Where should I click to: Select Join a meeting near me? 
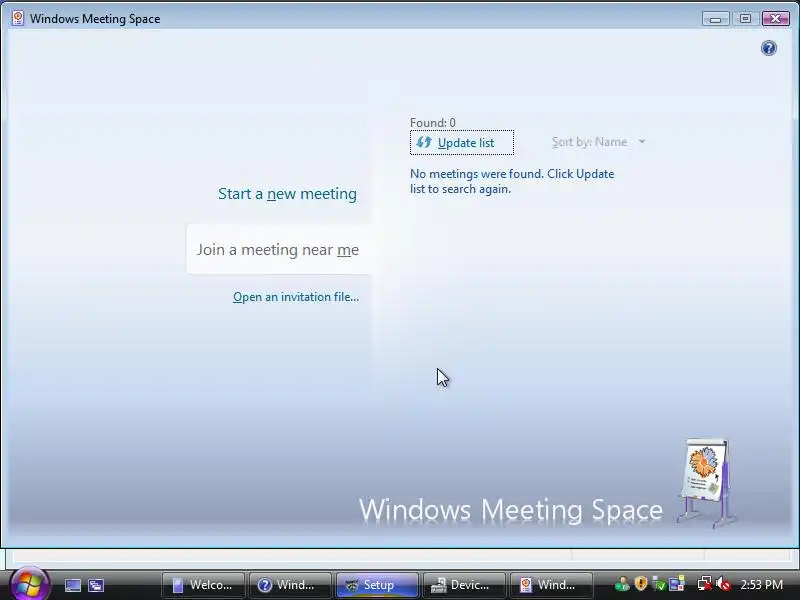(278, 249)
